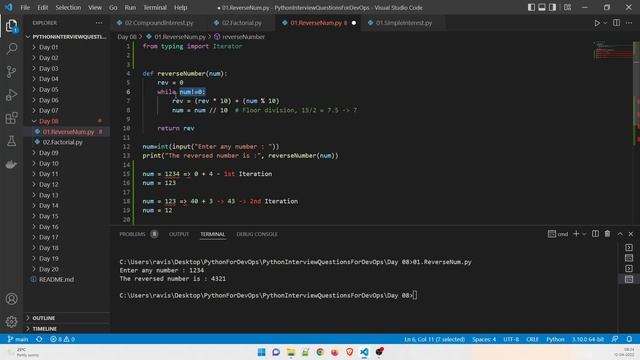The width and height of the screenshot is (640, 360).
Task: Open the Help menu
Action: [x=180, y=7]
